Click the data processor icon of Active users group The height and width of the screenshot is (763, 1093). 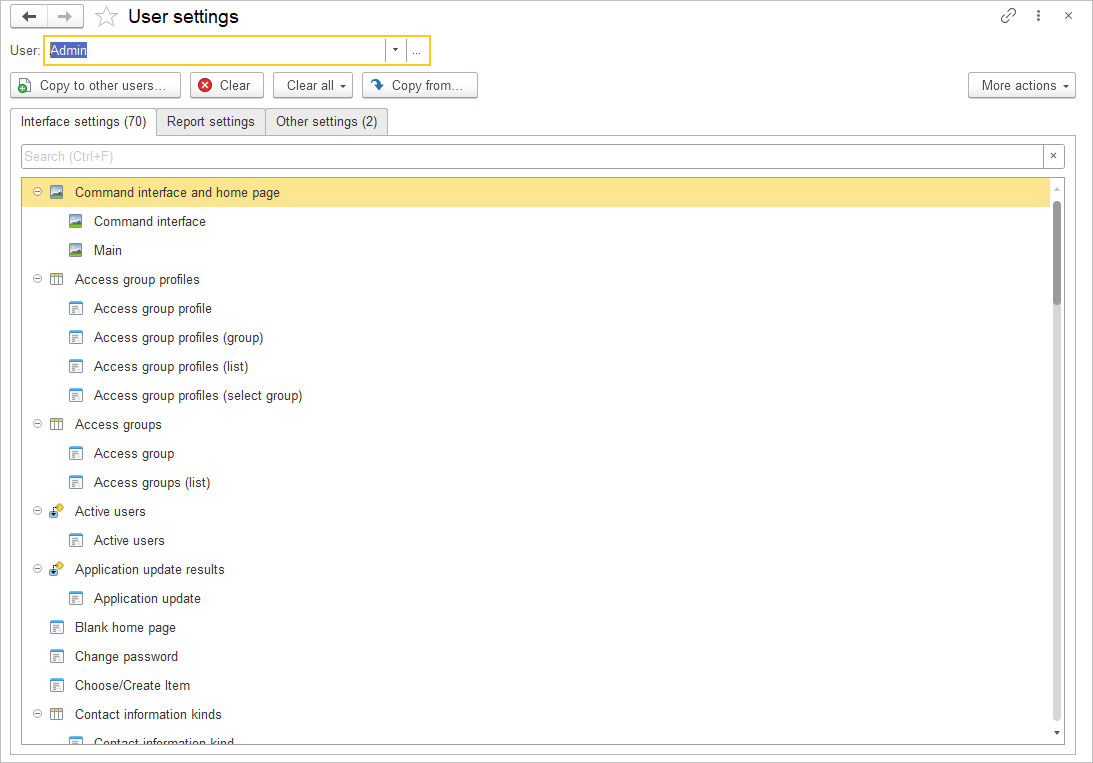[57, 511]
